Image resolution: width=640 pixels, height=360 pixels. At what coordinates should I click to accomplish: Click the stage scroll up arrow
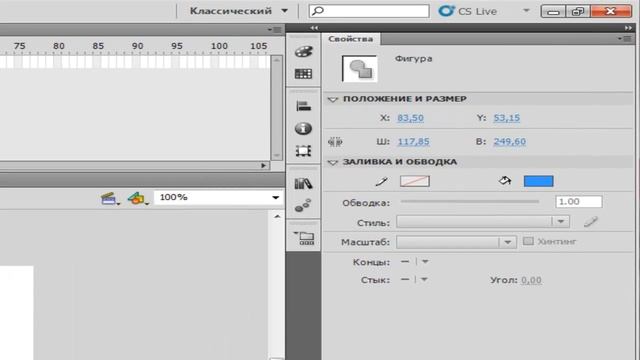tap(277, 216)
